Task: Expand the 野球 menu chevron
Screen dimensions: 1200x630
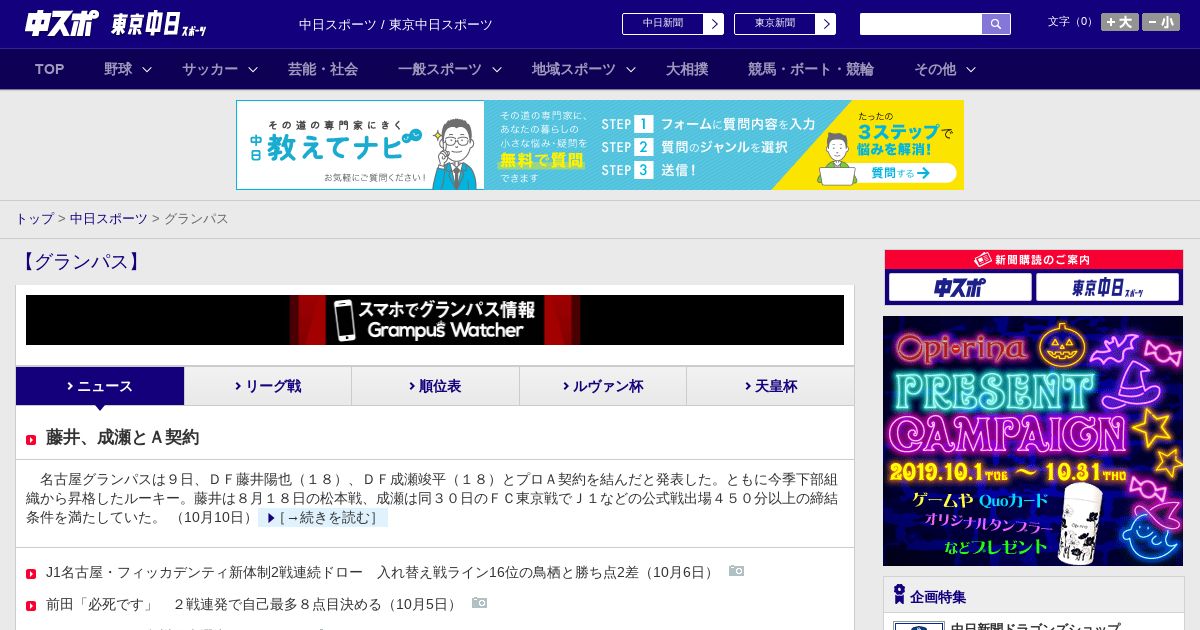Action: [x=147, y=69]
